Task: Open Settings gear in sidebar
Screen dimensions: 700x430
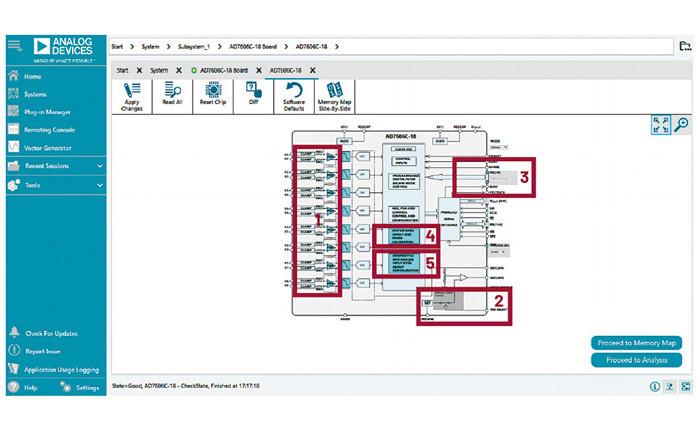Action: click(66, 387)
